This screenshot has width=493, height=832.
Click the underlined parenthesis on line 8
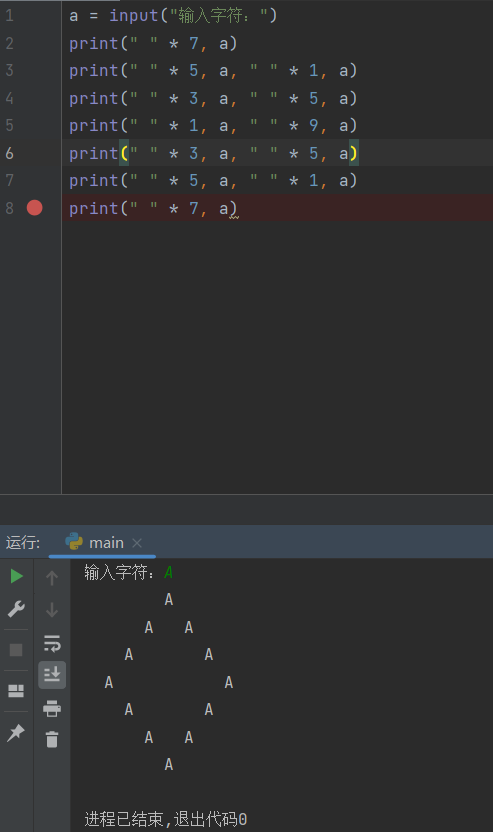[x=234, y=209]
